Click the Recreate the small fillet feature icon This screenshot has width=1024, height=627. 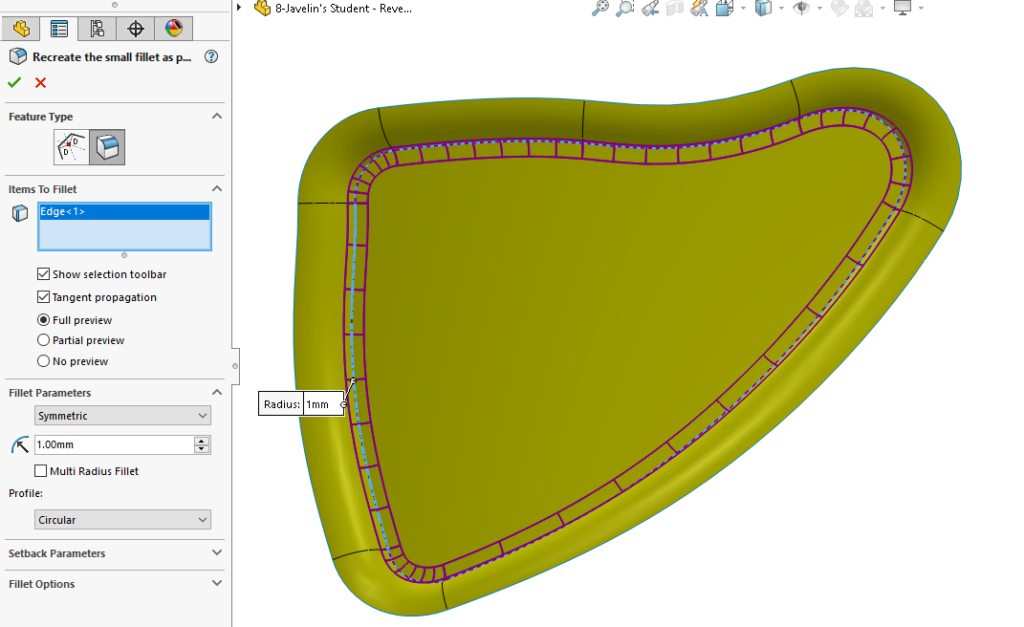[x=18, y=57]
